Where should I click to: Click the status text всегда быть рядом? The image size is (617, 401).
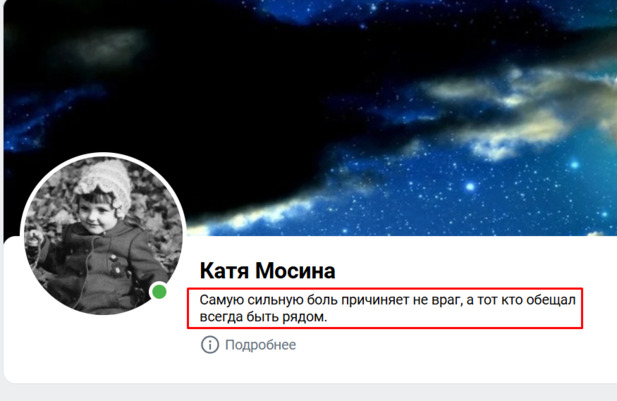263,316
